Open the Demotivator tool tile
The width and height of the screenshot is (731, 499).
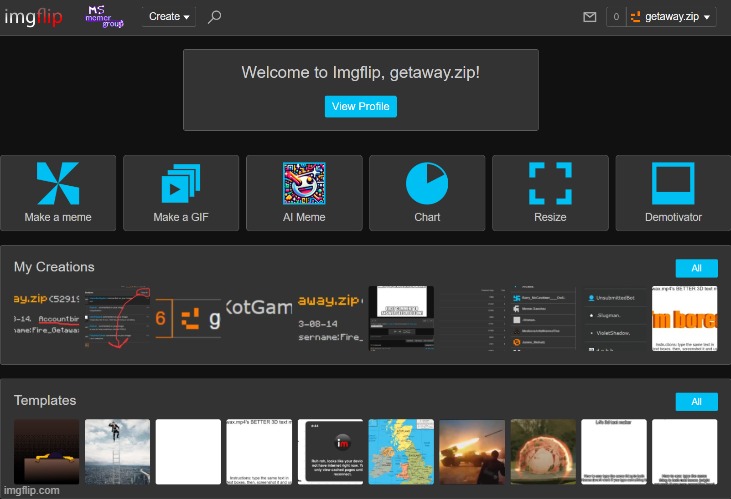click(x=673, y=193)
